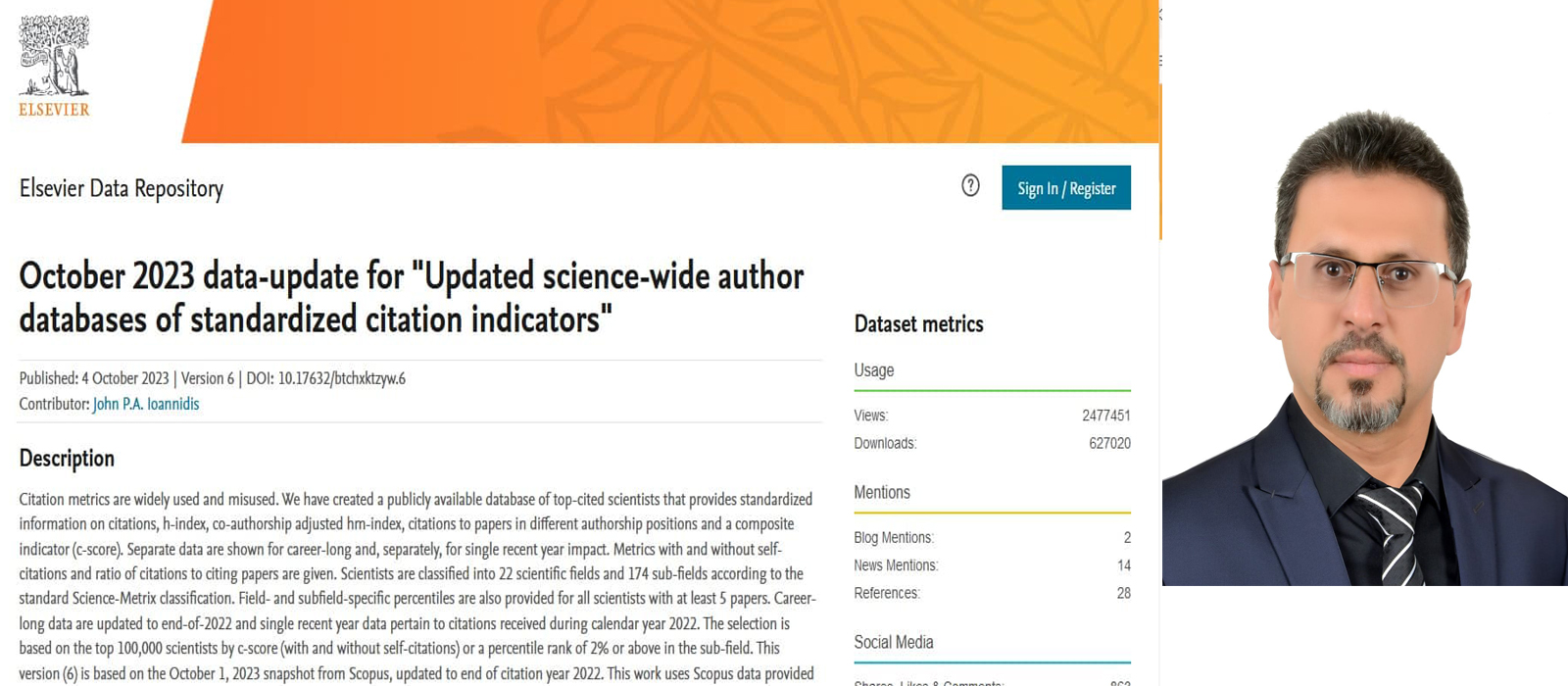Click the Views count 2477451
The width and height of the screenshot is (1568, 686).
[1106, 416]
